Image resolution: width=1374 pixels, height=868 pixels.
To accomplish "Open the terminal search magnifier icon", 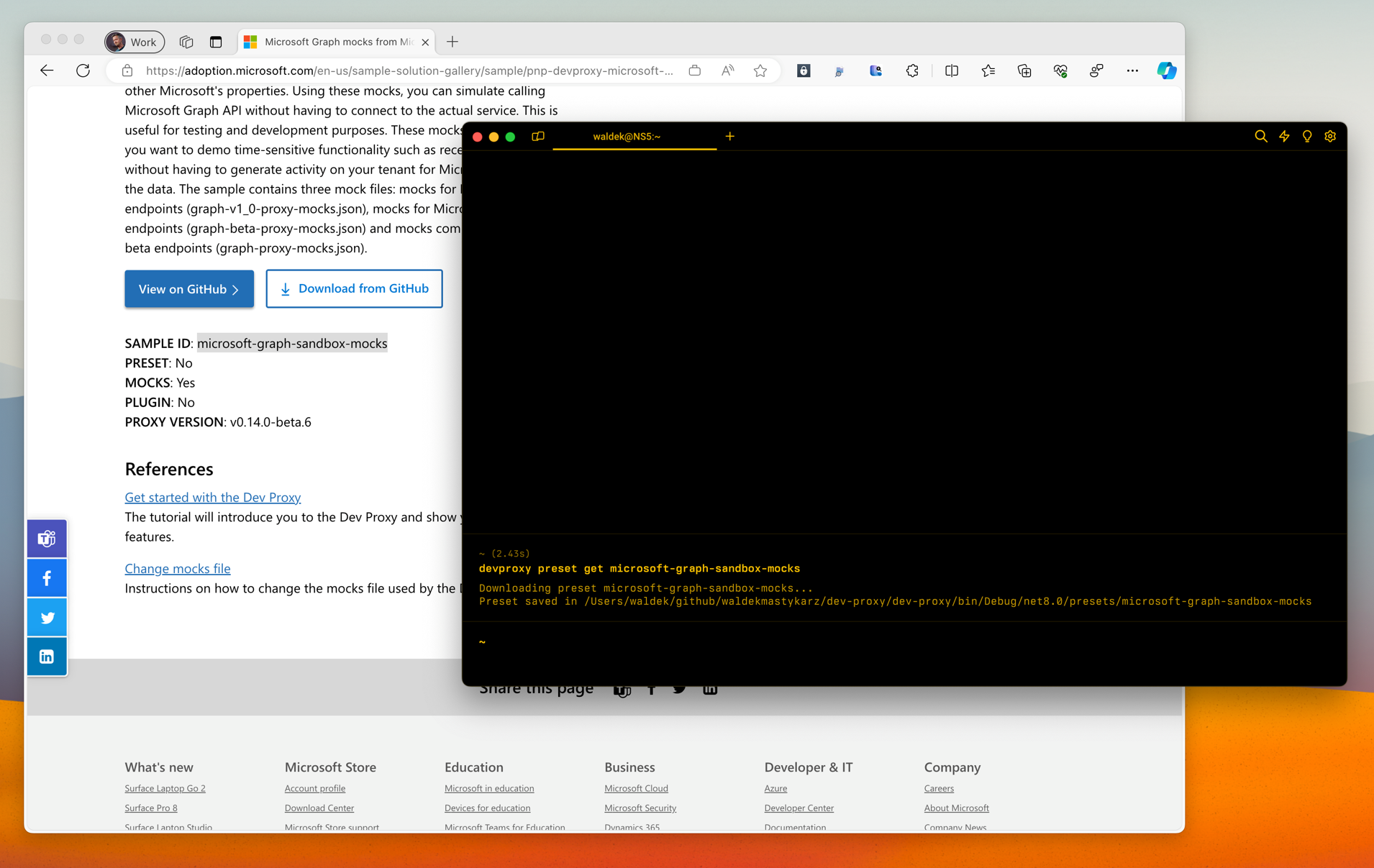I will pyautogui.click(x=1260, y=136).
